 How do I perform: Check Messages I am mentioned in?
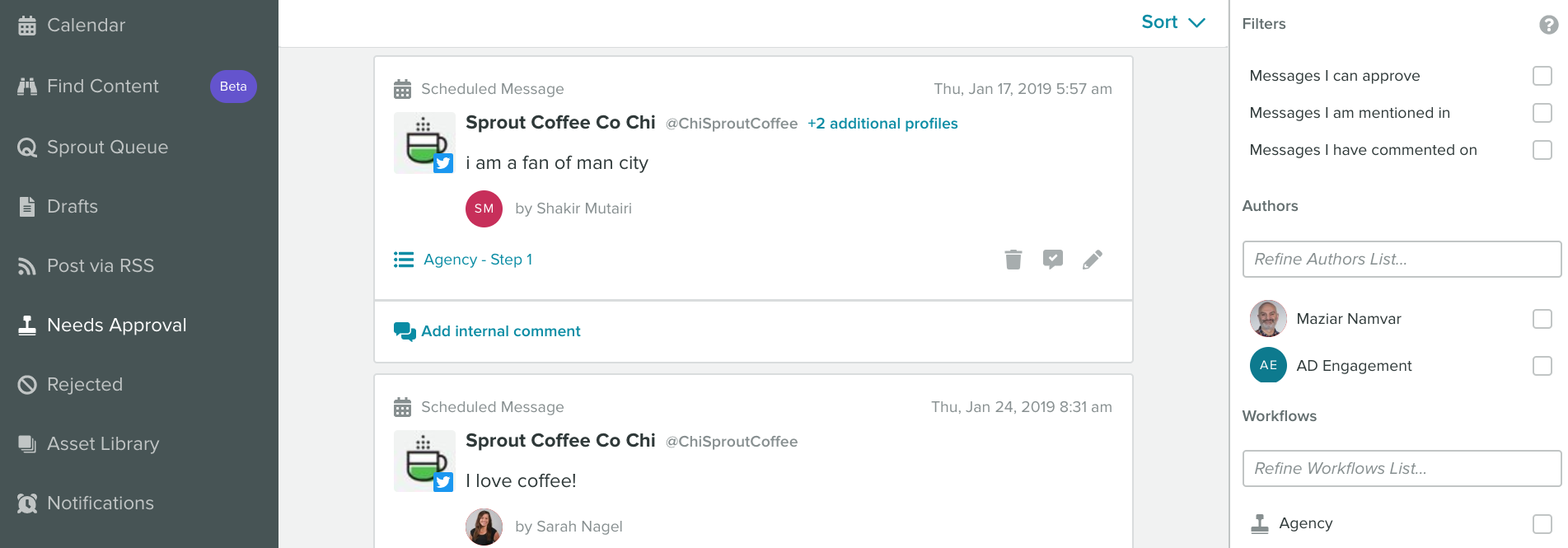click(x=1542, y=113)
